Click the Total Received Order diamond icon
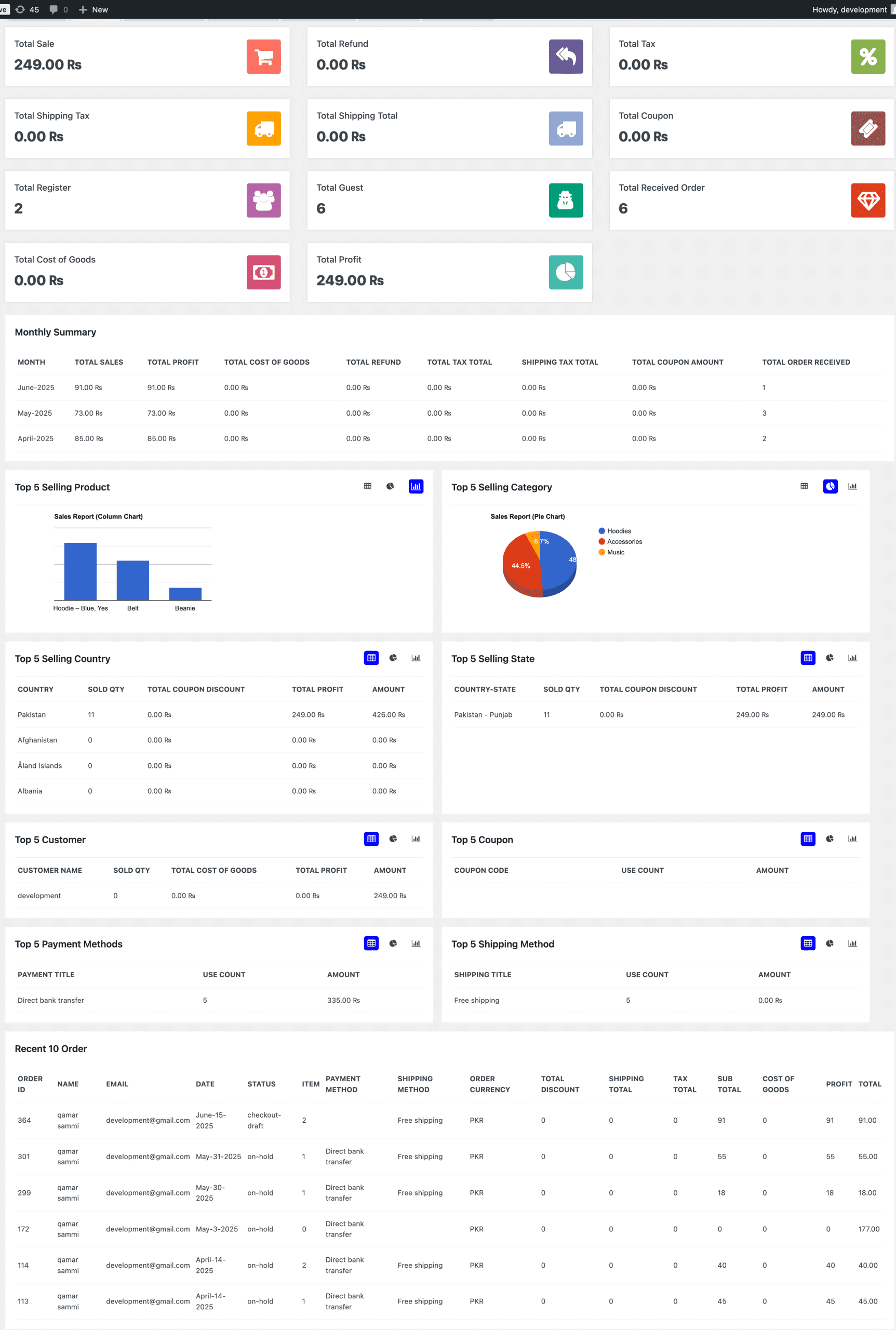Viewport: 896px width, 1330px height. pos(867,201)
